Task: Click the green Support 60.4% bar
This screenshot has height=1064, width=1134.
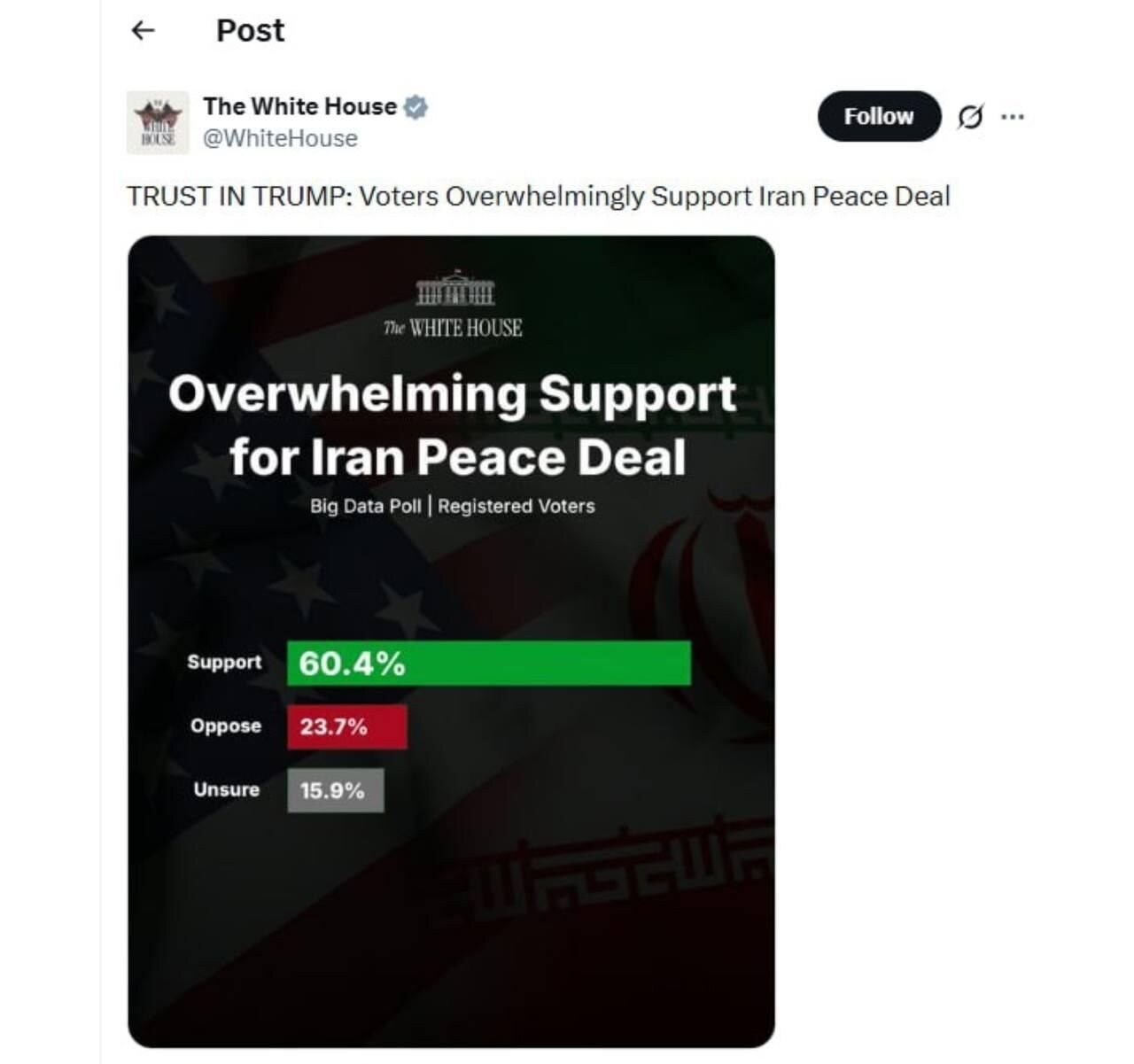Action: (489, 663)
